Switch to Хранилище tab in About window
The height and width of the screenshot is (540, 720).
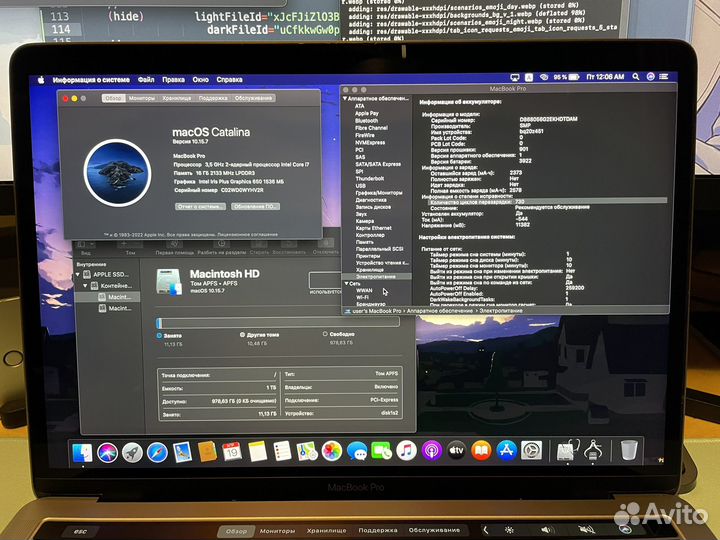[176, 98]
